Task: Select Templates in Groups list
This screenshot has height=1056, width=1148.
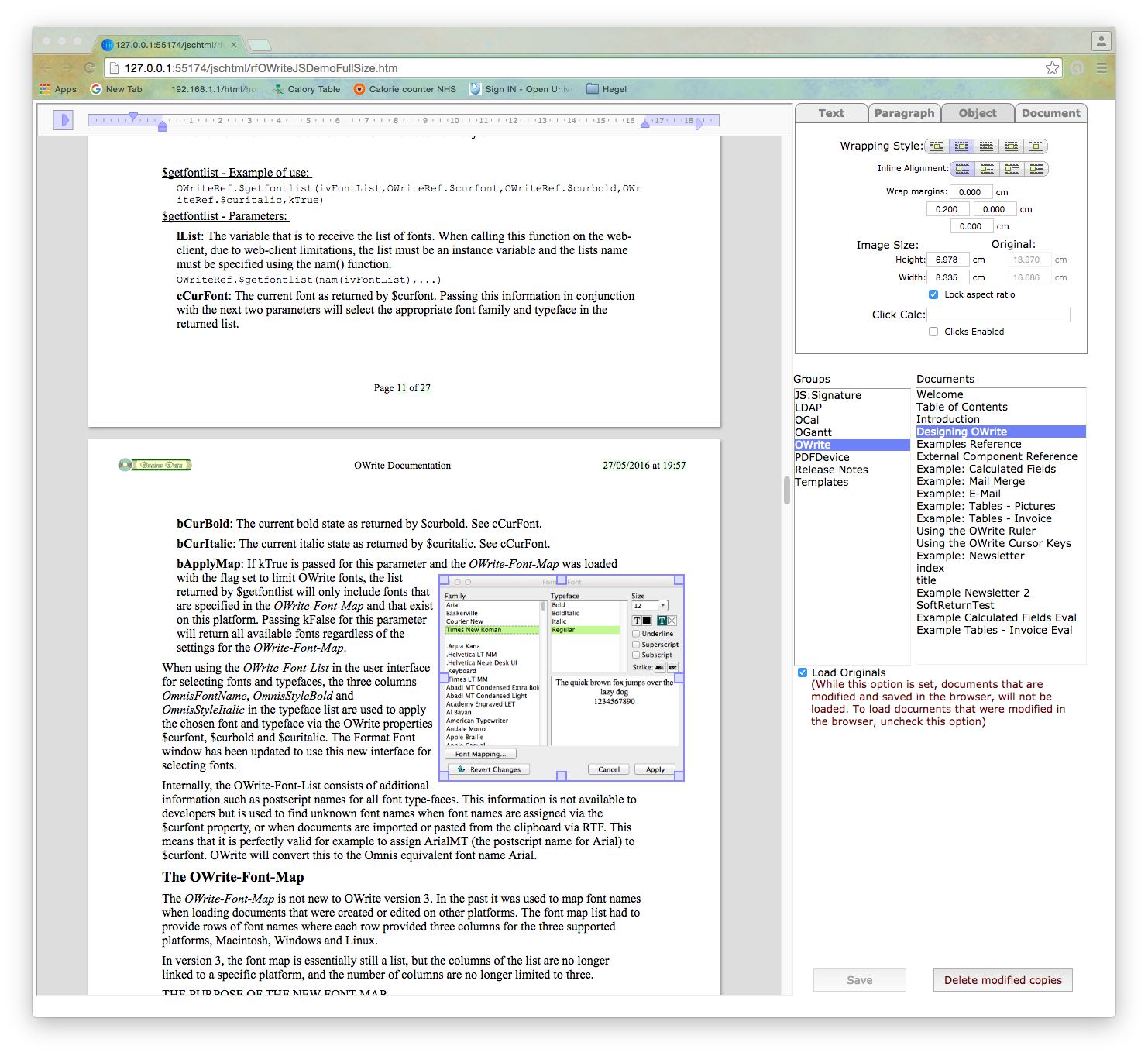Action: coord(852,482)
